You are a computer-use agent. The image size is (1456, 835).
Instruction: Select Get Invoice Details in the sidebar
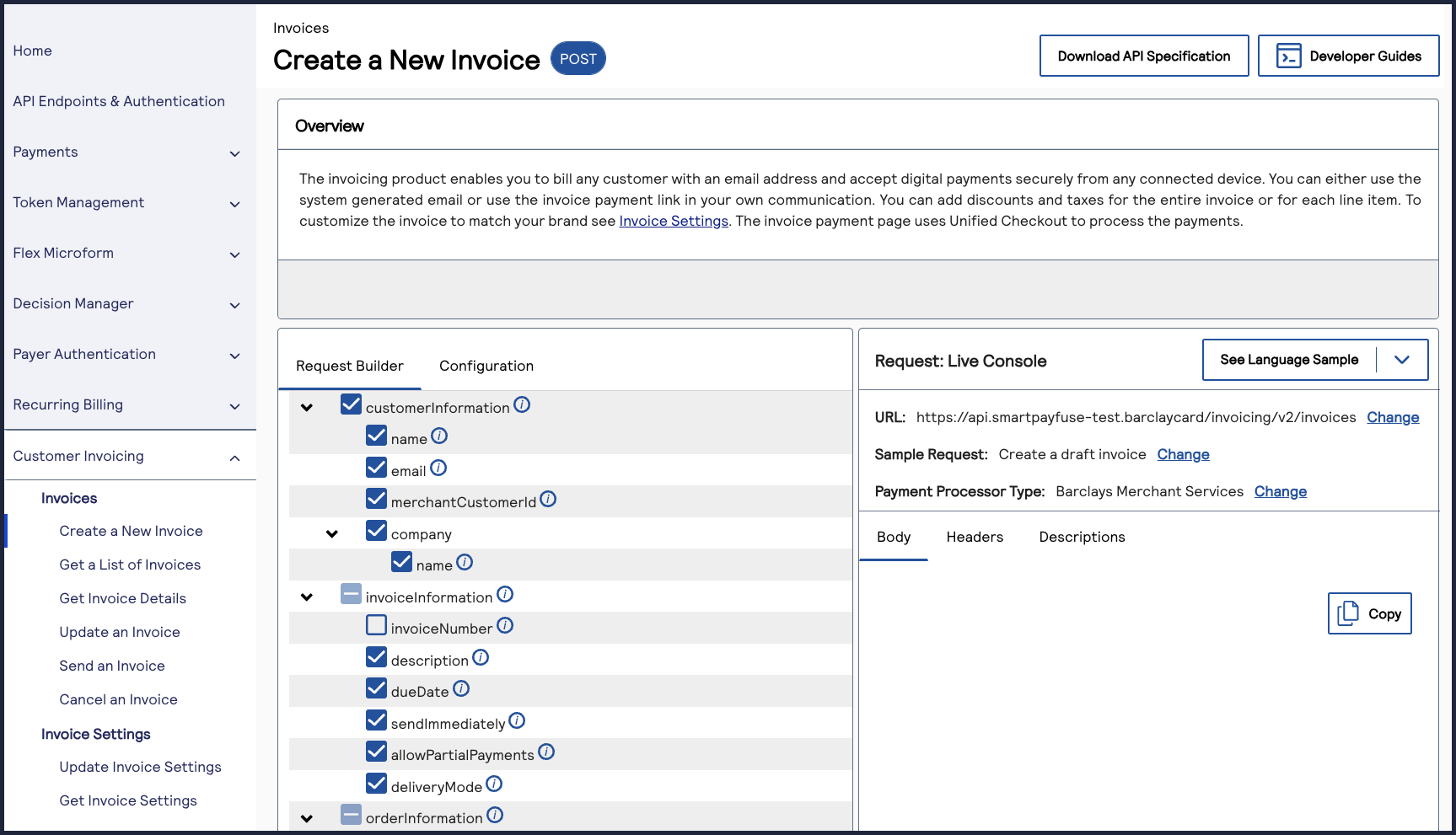coord(122,598)
